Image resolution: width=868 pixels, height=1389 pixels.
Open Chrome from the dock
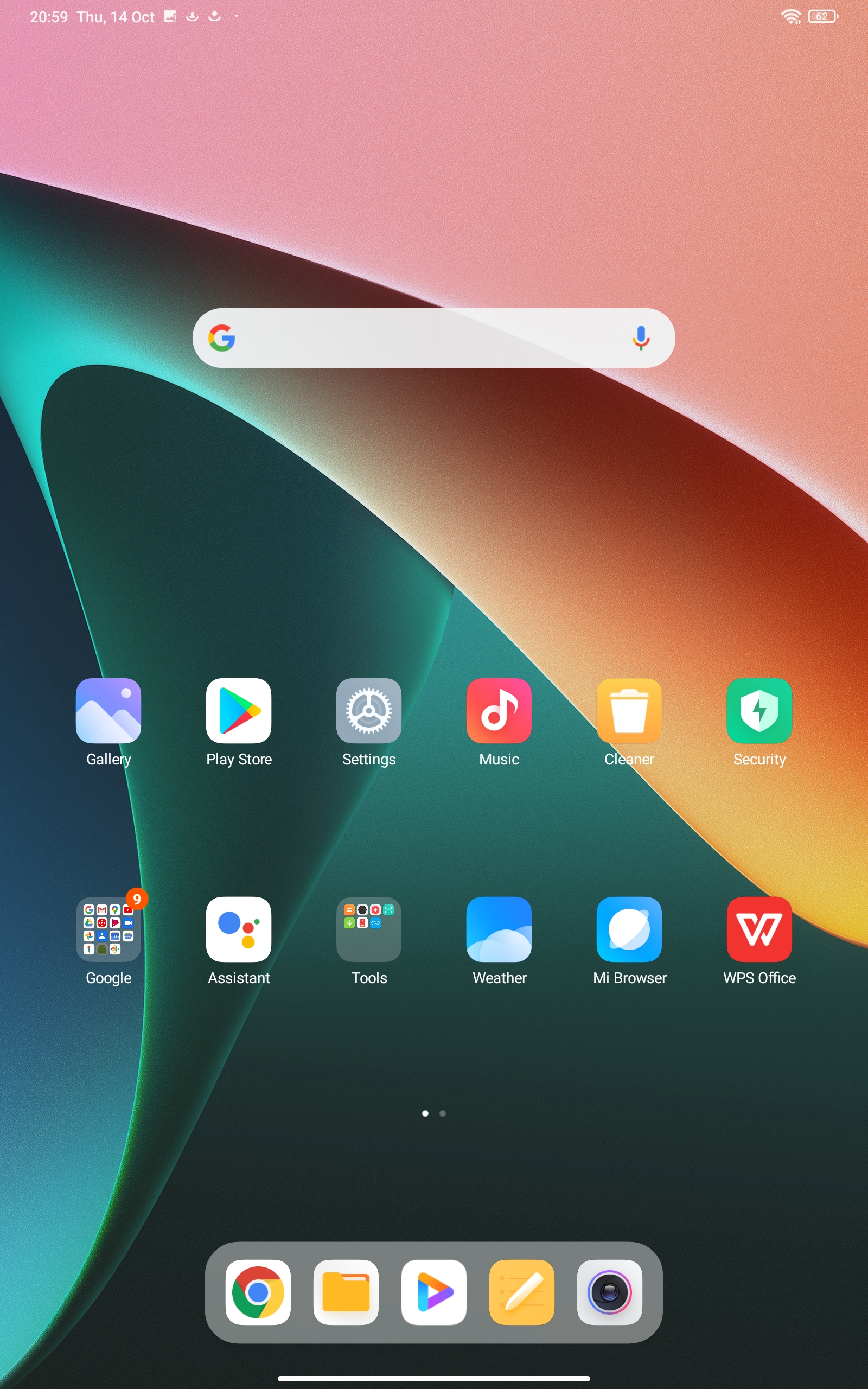click(258, 1292)
